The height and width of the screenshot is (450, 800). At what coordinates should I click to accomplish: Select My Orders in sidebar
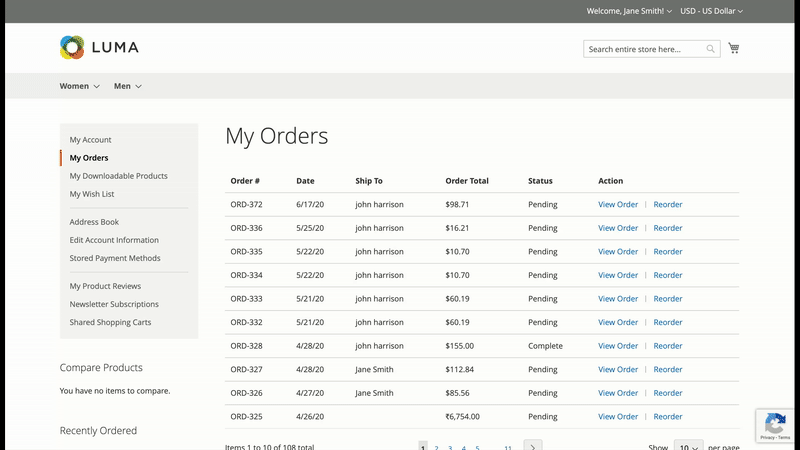pos(89,158)
